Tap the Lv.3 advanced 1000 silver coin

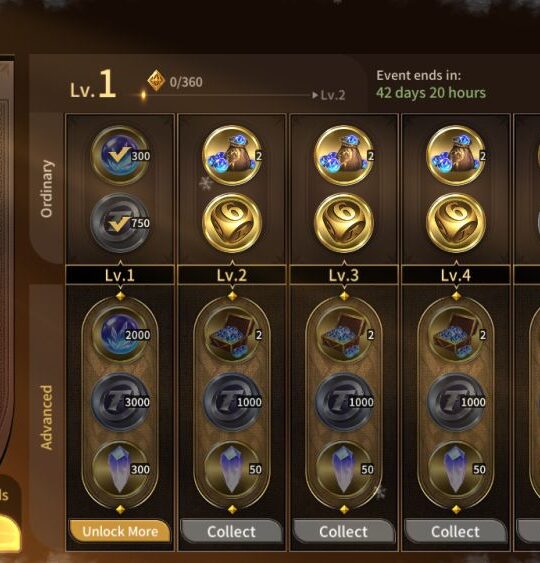point(344,402)
